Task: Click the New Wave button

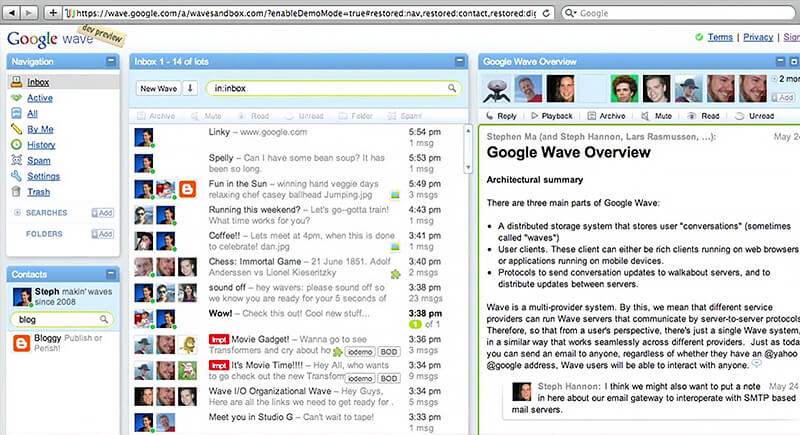Action: 159,89
